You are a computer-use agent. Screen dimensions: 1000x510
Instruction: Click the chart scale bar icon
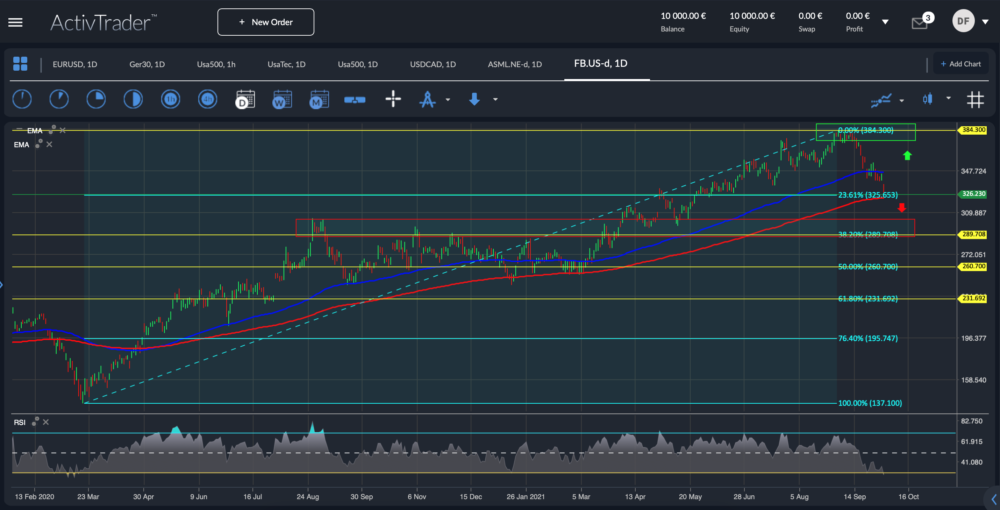(355, 99)
